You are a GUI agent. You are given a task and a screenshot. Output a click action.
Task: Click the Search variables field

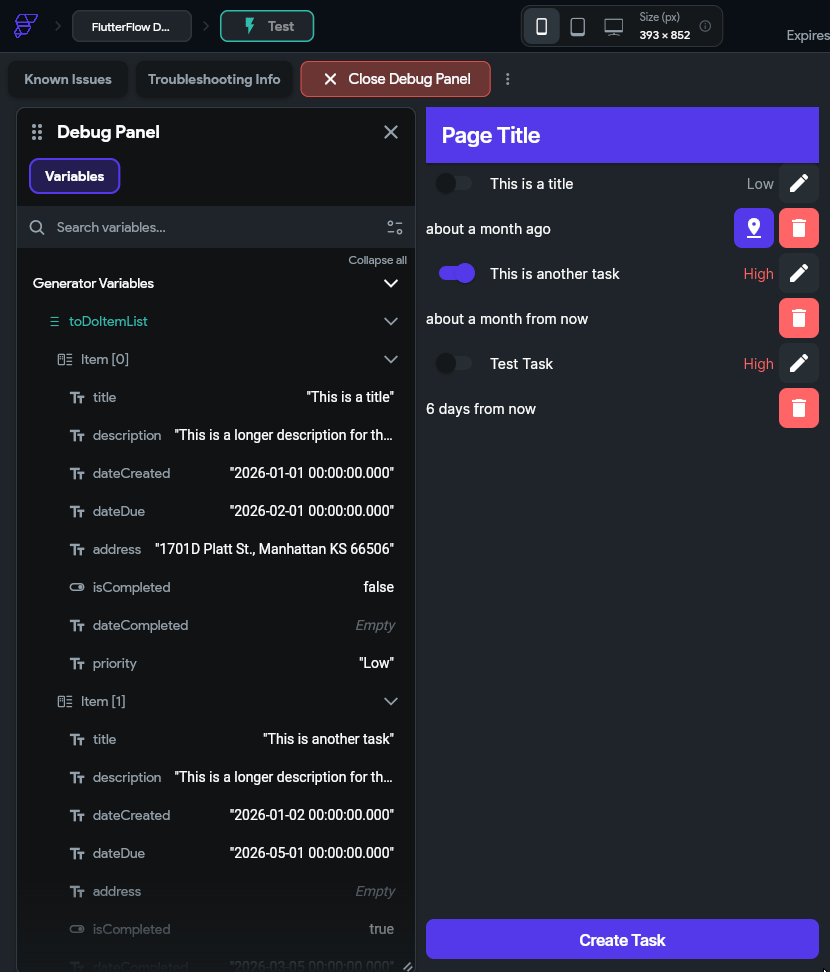(x=216, y=228)
